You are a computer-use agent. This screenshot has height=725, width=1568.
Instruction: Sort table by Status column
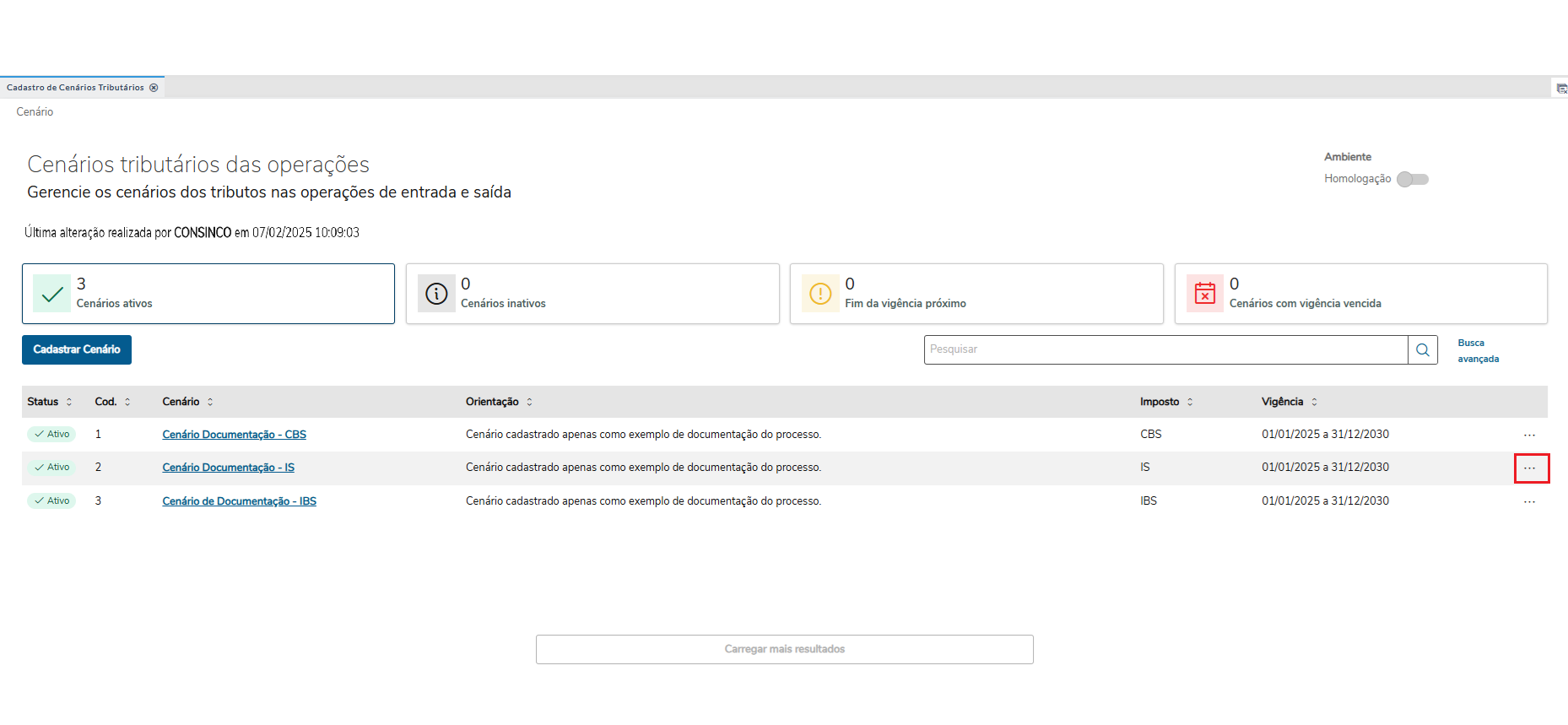tap(69, 403)
